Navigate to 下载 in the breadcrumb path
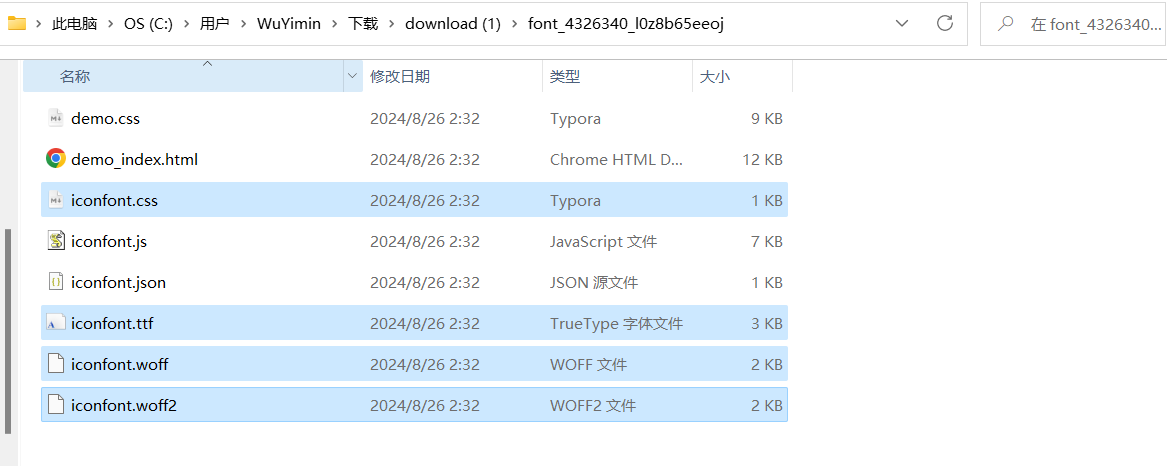Screen dimensions: 1167x466 [362, 23]
